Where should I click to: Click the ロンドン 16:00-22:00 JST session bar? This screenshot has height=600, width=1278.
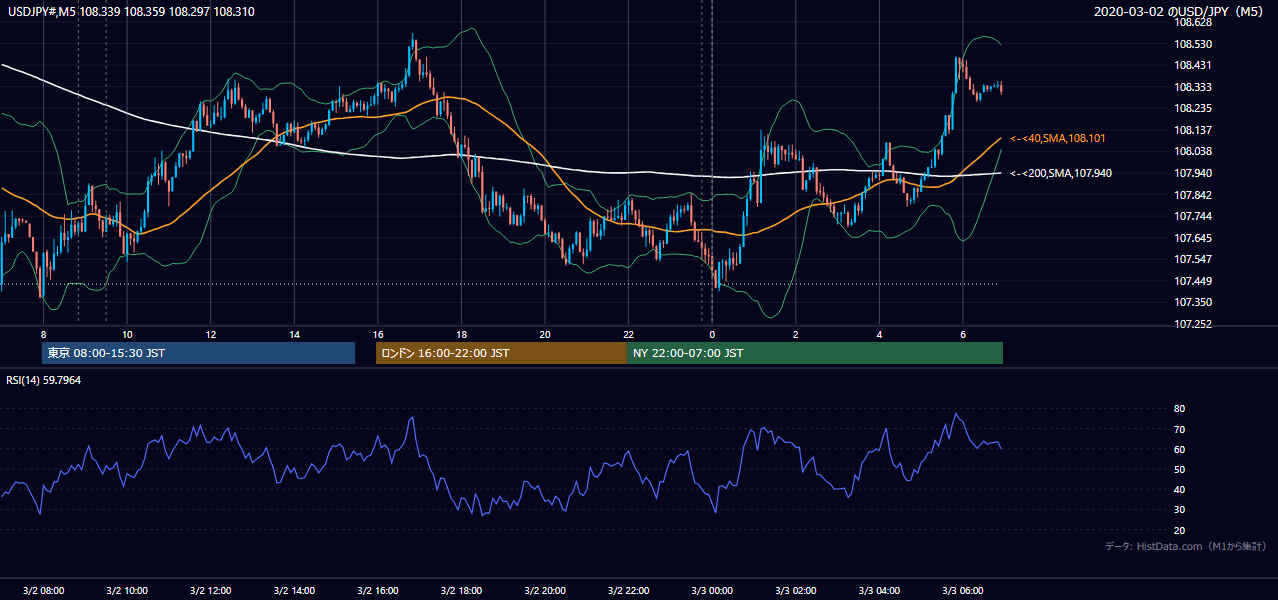click(x=501, y=353)
